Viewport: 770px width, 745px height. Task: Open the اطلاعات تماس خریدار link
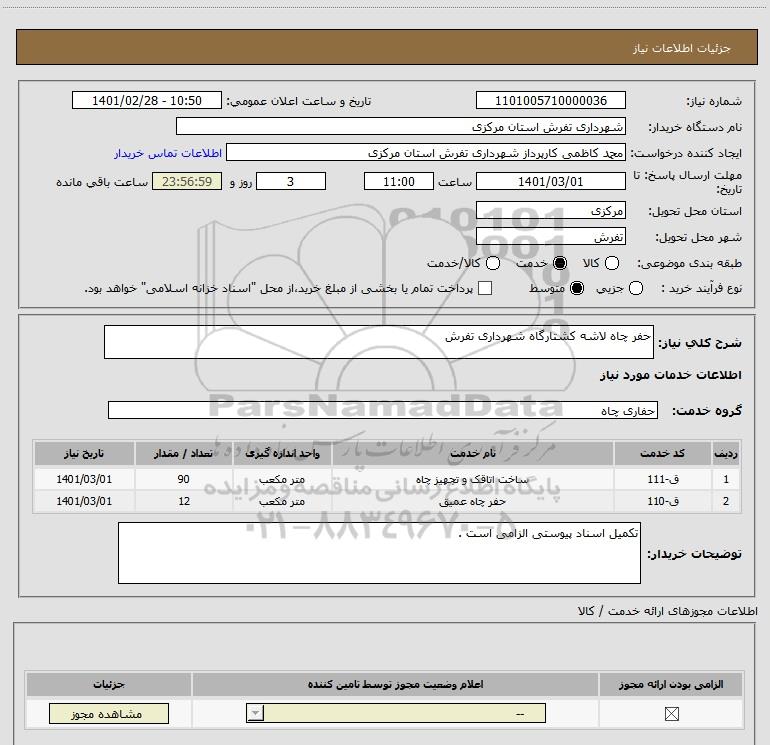[168, 153]
